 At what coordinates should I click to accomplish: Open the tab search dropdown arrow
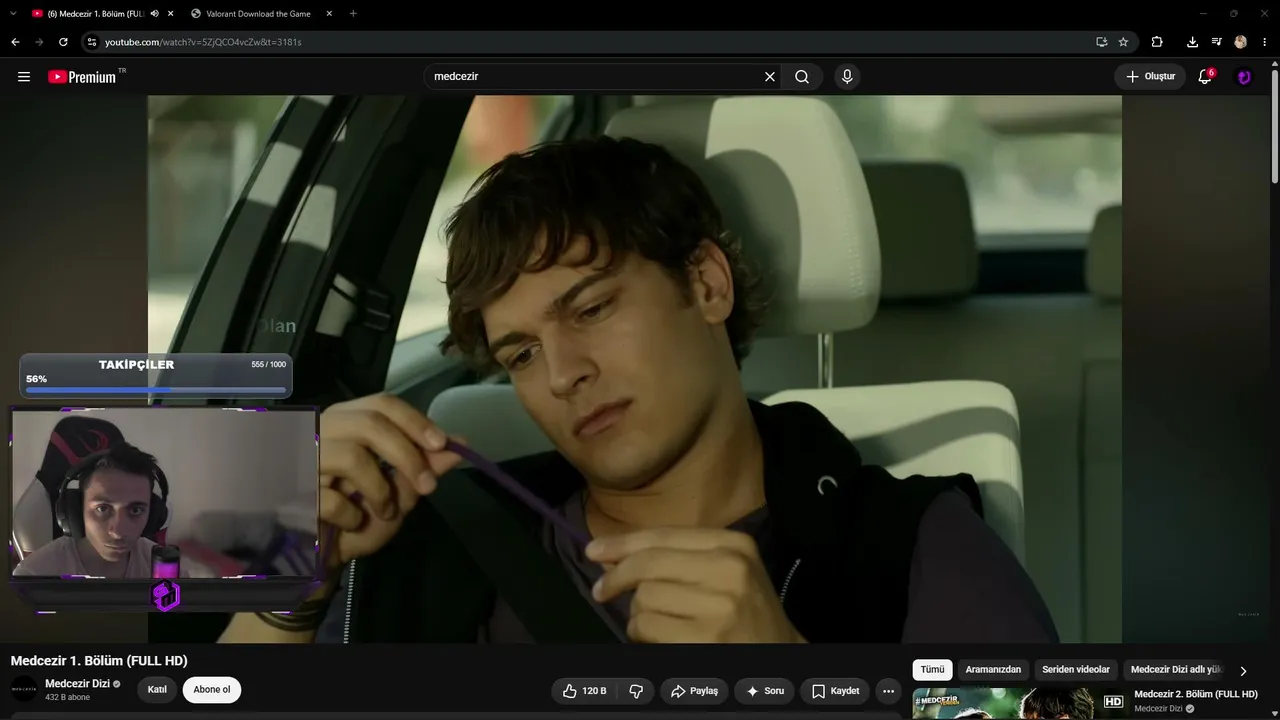tap(12, 14)
